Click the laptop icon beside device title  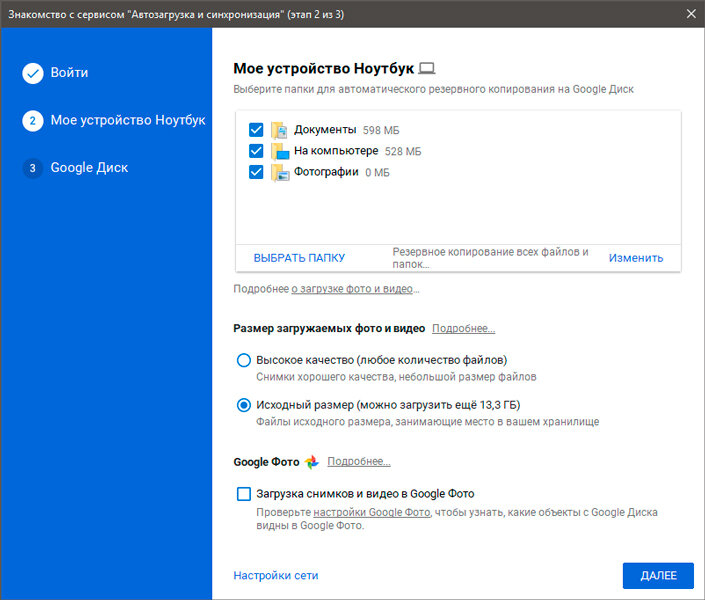pos(427,68)
